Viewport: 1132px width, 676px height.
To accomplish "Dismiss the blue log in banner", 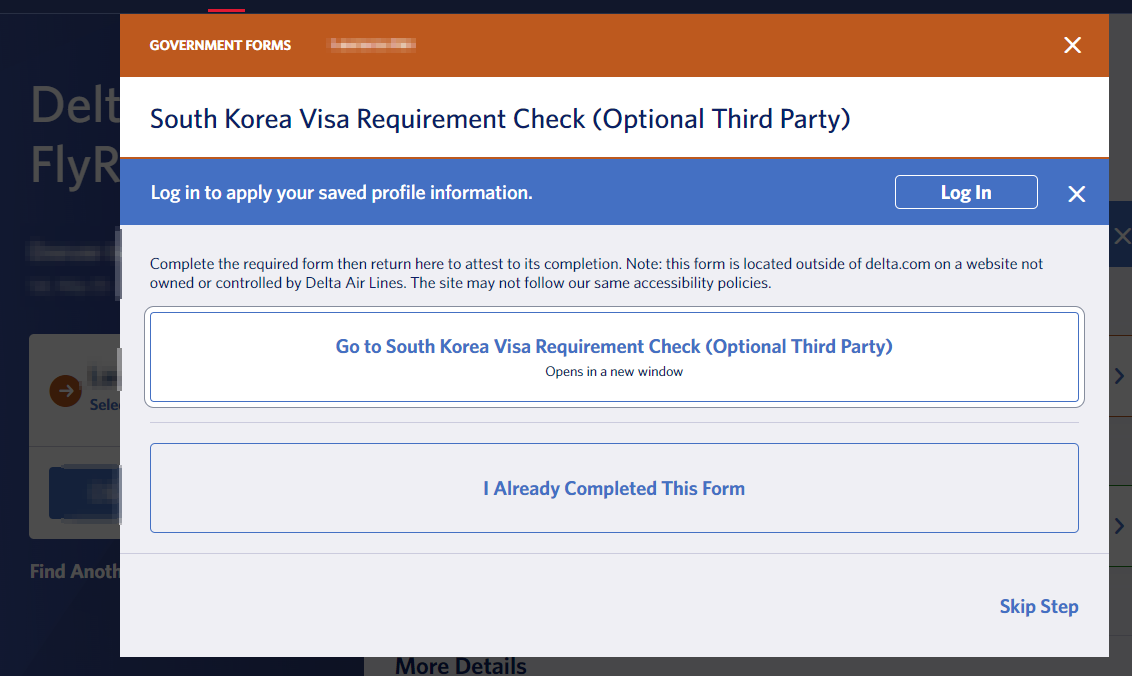I will pyautogui.click(x=1076, y=194).
